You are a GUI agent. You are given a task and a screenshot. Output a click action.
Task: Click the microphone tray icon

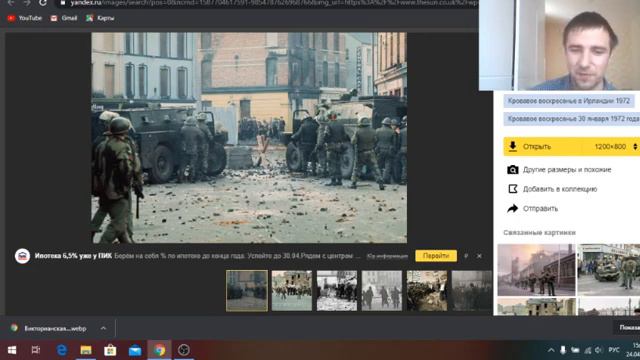click(x=563, y=350)
